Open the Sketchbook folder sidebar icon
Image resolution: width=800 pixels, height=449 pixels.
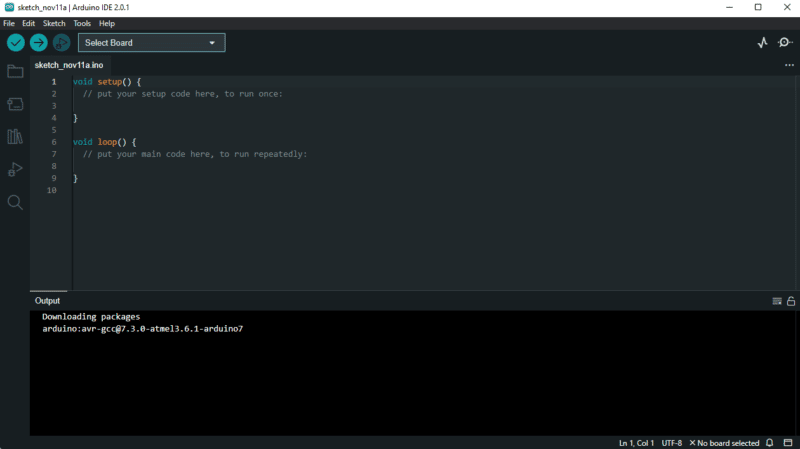pyautogui.click(x=15, y=71)
